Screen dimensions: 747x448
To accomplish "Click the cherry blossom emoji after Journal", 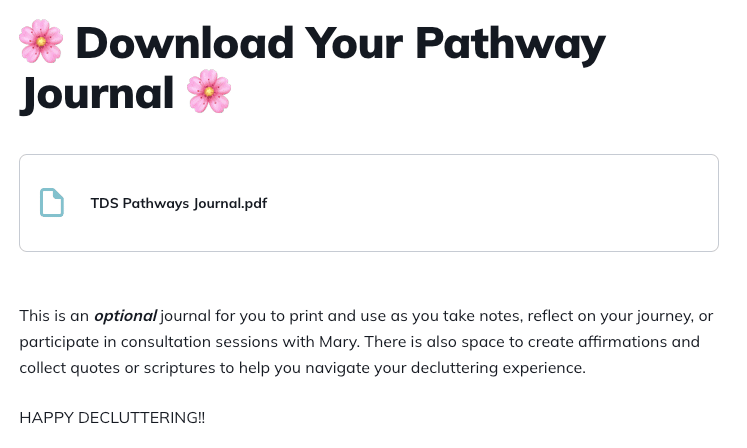I will click(209, 91).
